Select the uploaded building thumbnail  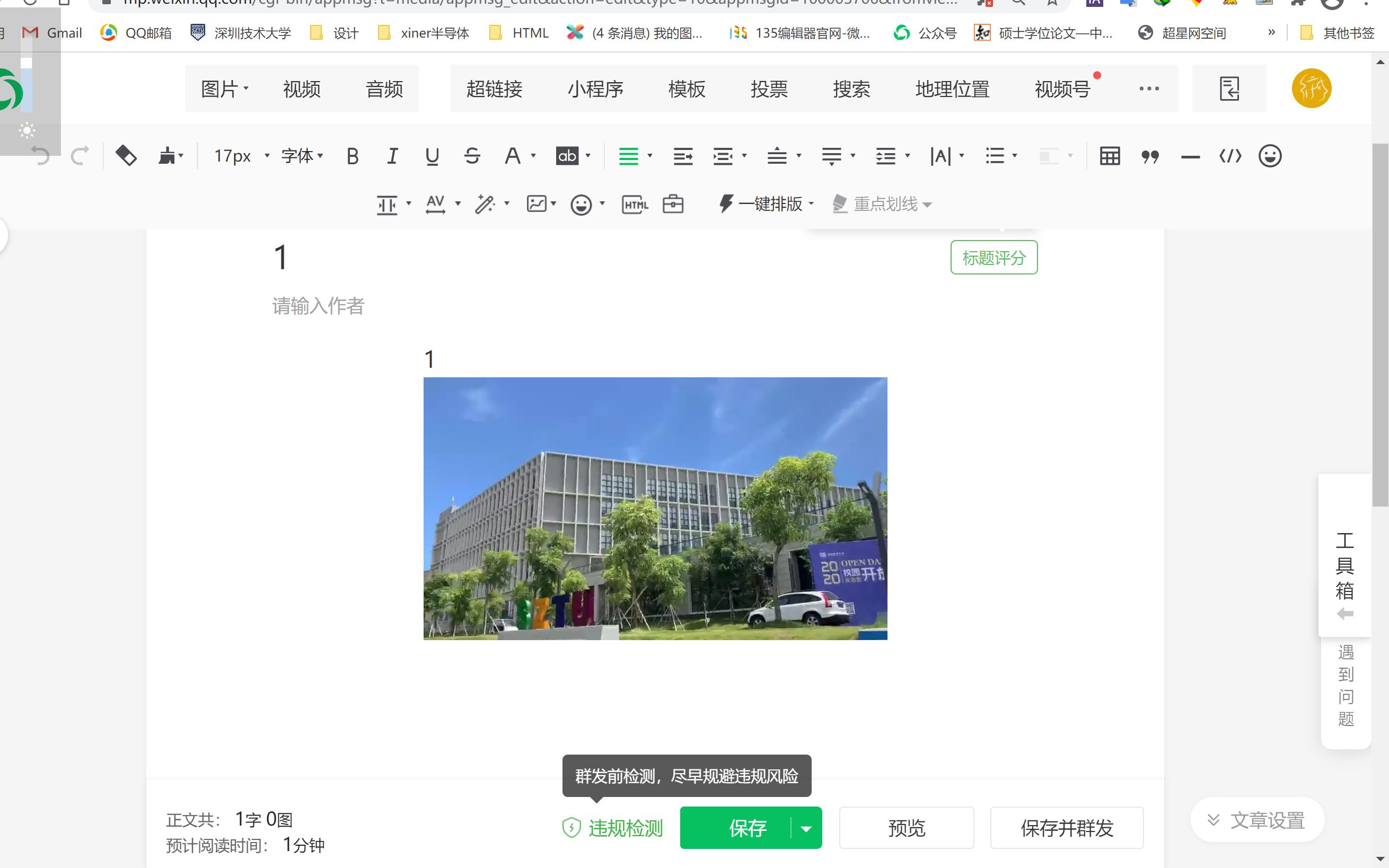[655, 508]
